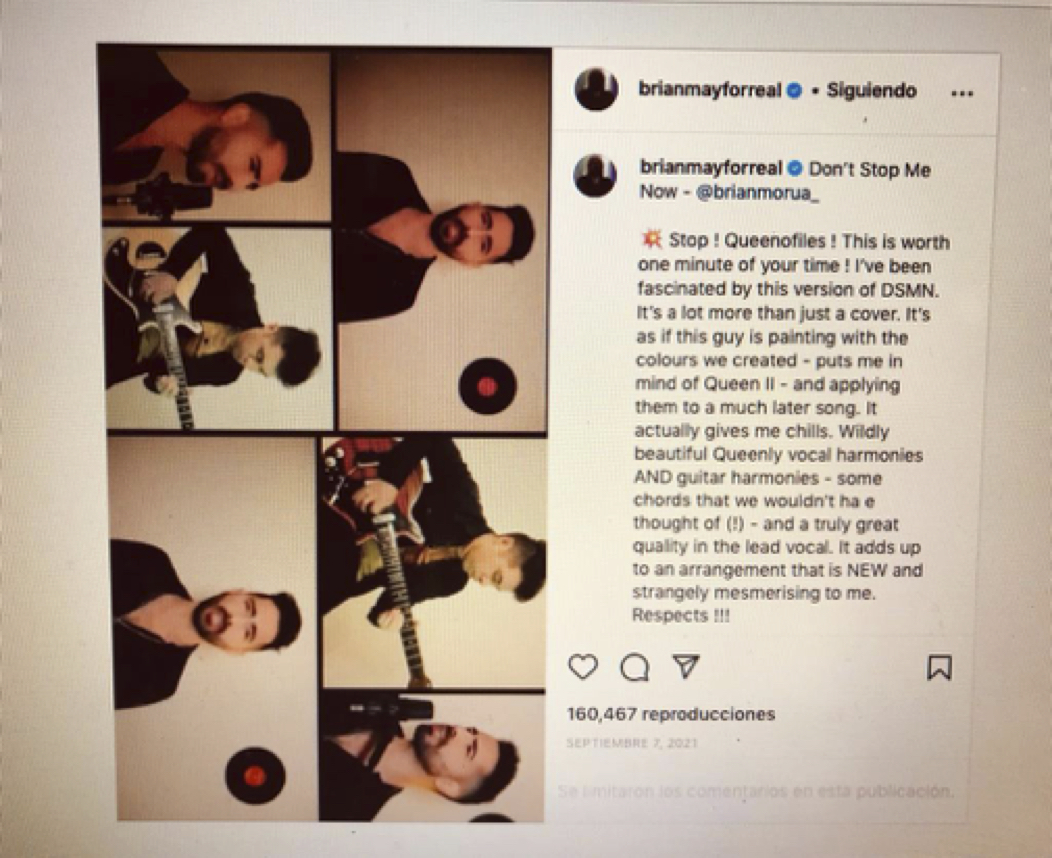Like the post with the heart icon
Screen dimensions: 1052x858
point(582,667)
